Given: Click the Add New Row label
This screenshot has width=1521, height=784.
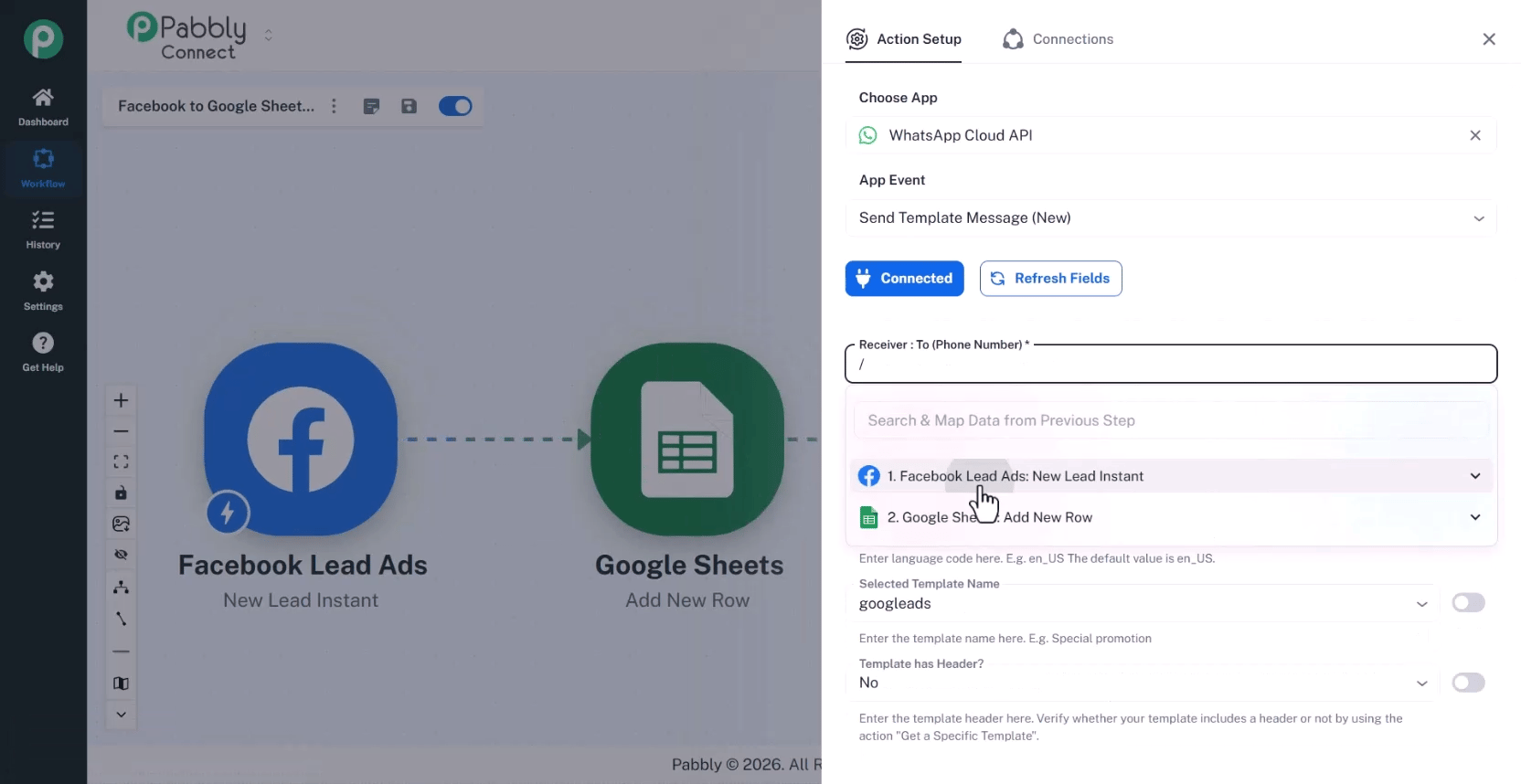Looking at the screenshot, I should 687,600.
